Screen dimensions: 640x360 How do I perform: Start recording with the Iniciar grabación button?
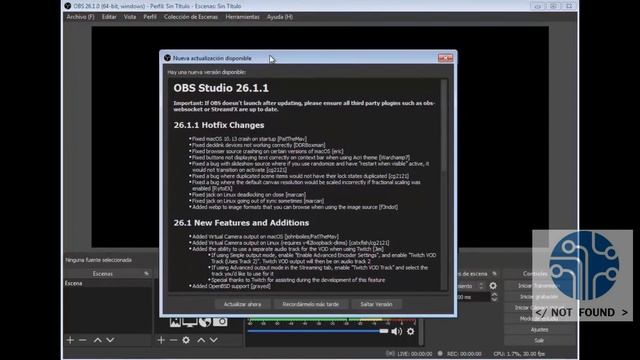[539, 297]
